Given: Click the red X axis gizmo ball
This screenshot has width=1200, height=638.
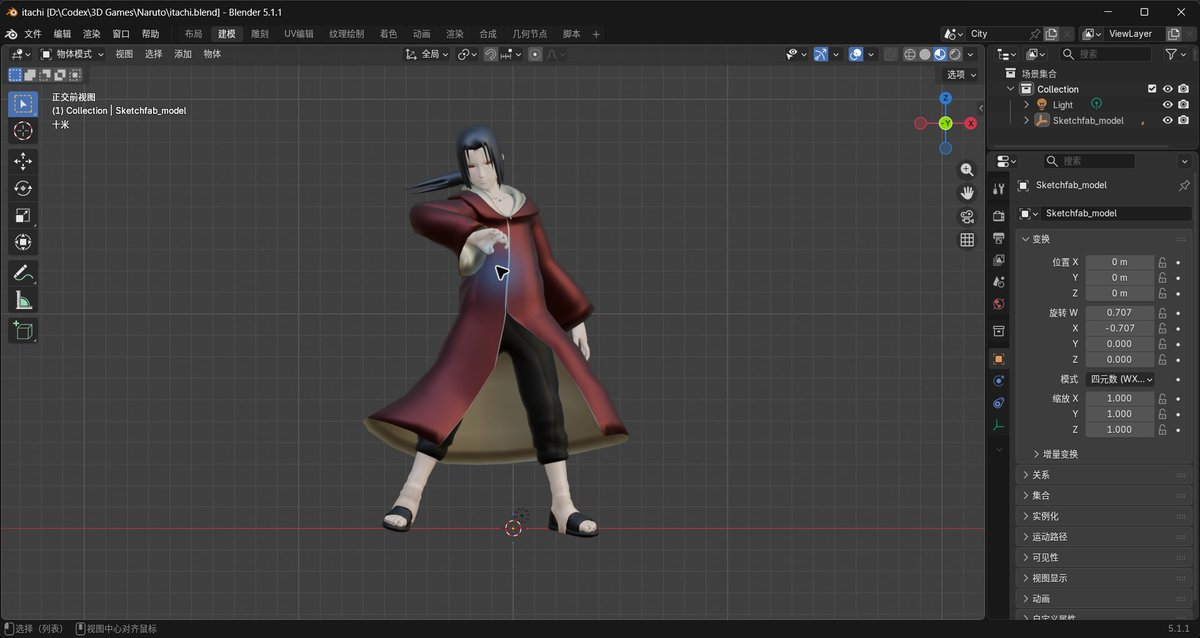Looking at the screenshot, I should click(970, 123).
